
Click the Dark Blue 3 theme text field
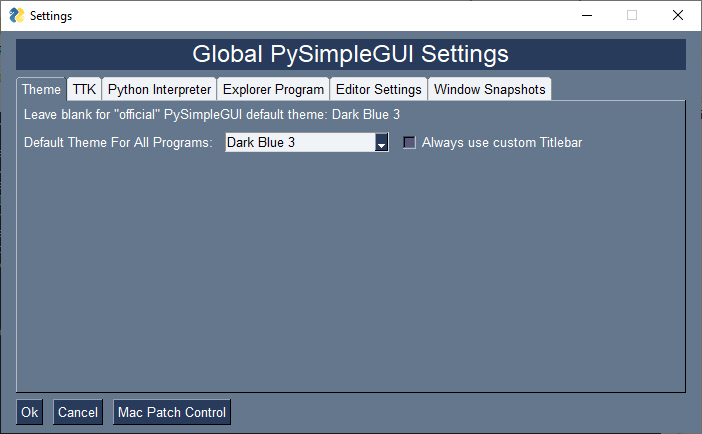[300, 143]
